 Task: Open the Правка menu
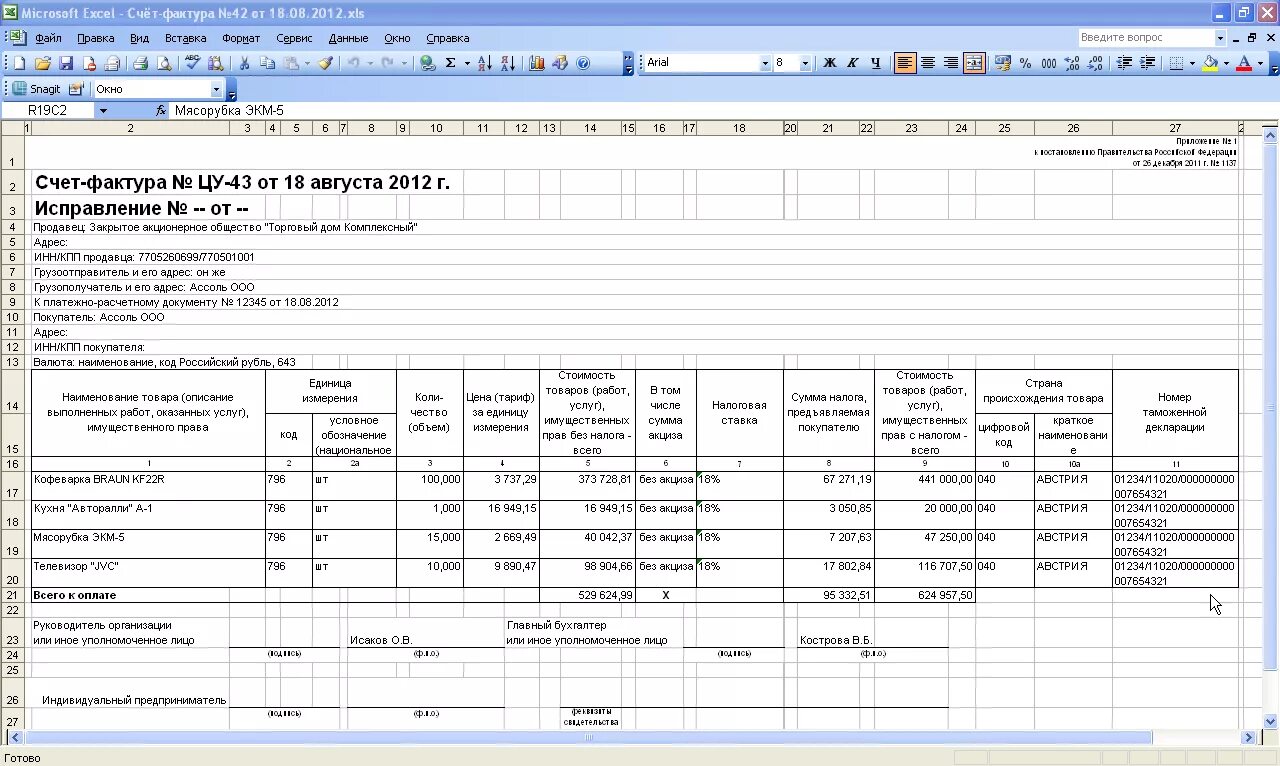point(96,38)
